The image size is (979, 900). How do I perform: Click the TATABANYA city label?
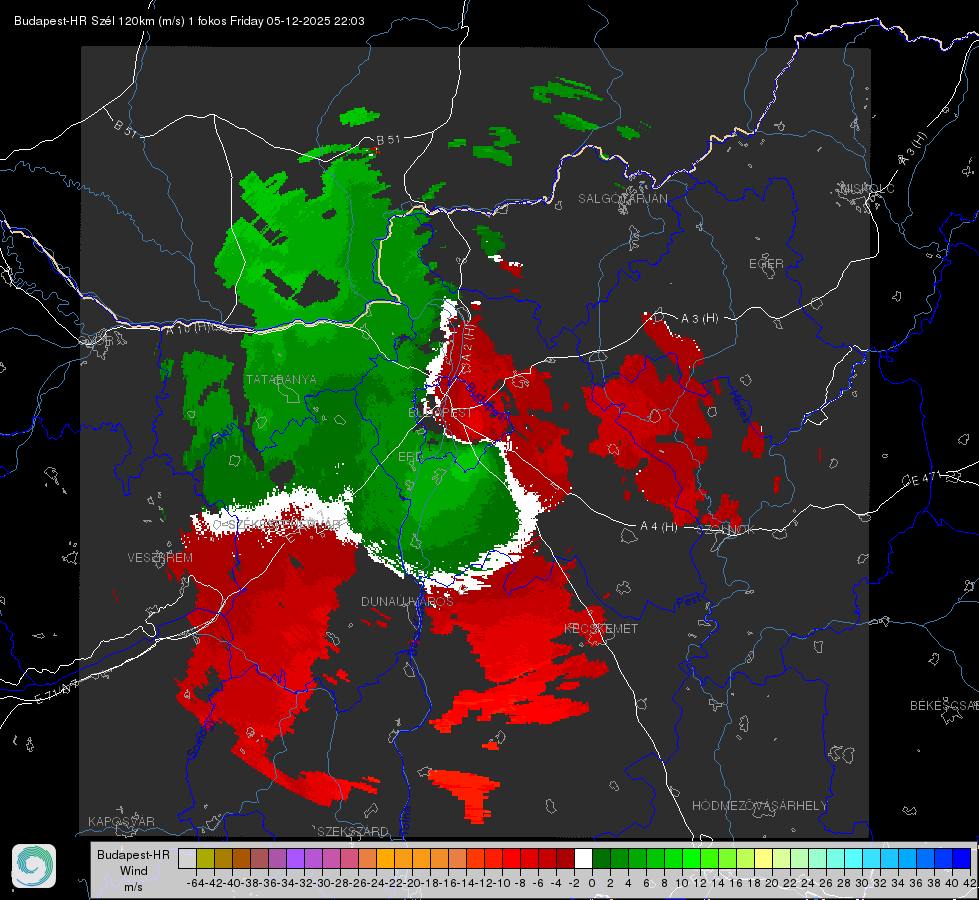(x=281, y=379)
